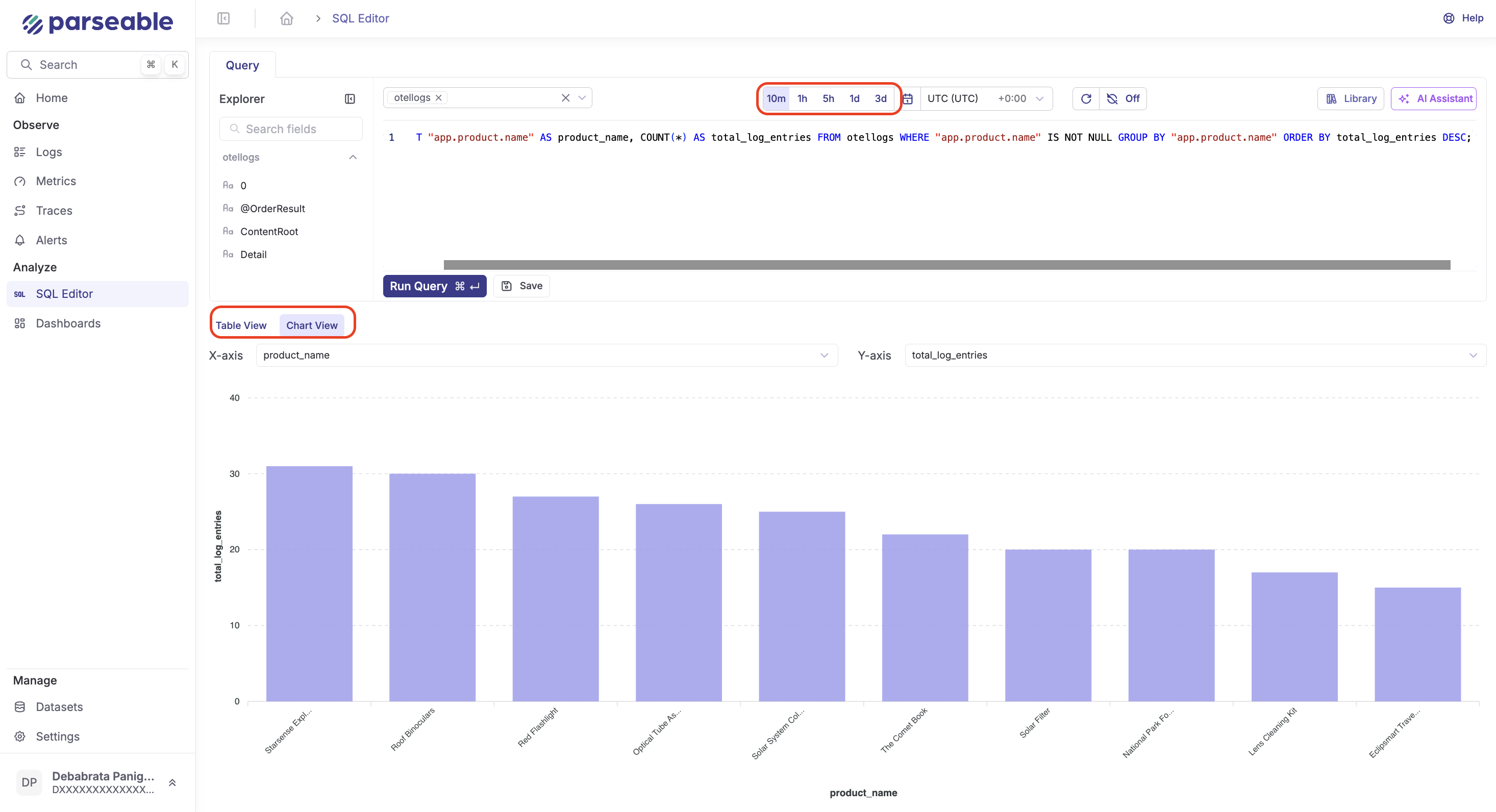Launch the AI Assistant
Screen dimensions: 1496x812
point(1434,98)
